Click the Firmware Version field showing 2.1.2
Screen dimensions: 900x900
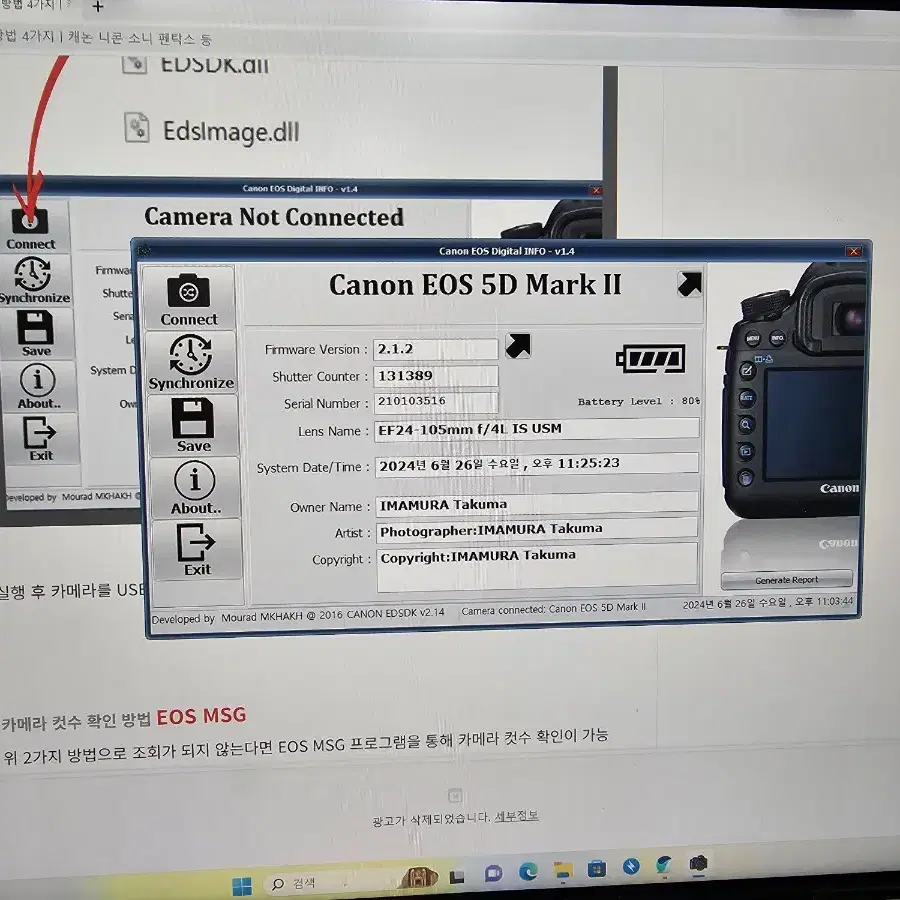[x=436, y=349]
